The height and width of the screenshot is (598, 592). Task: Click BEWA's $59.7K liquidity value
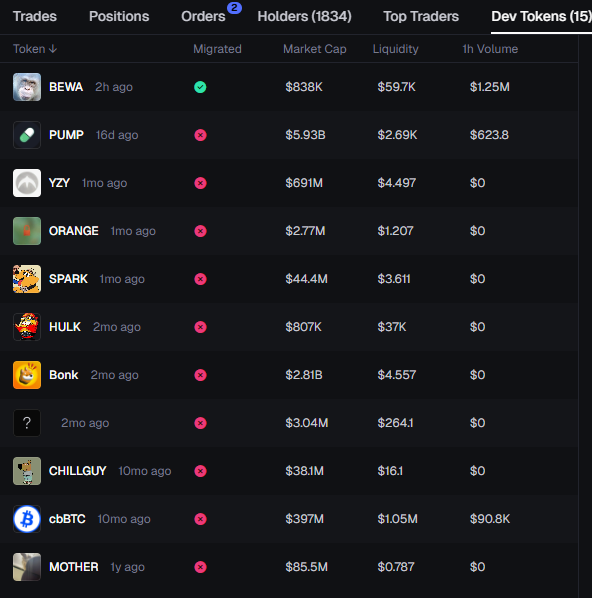point(397,87)
